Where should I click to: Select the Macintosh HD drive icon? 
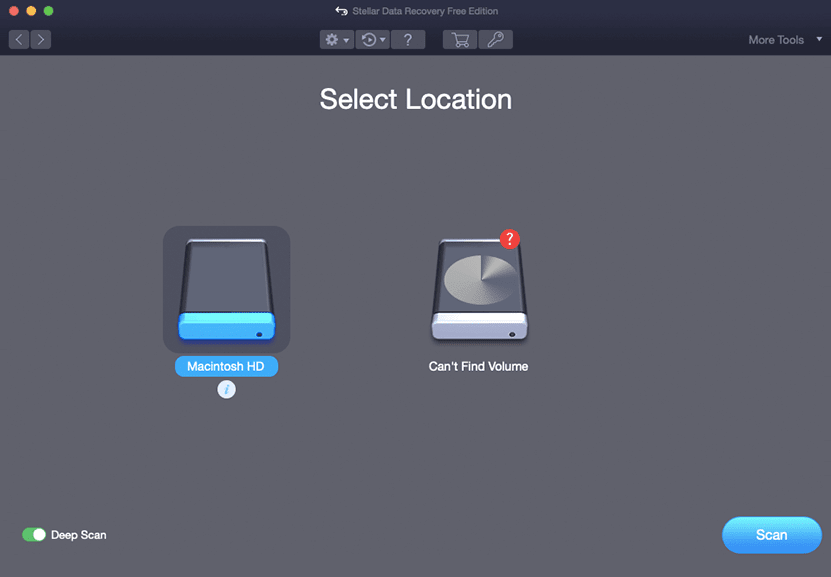point(226,290)
